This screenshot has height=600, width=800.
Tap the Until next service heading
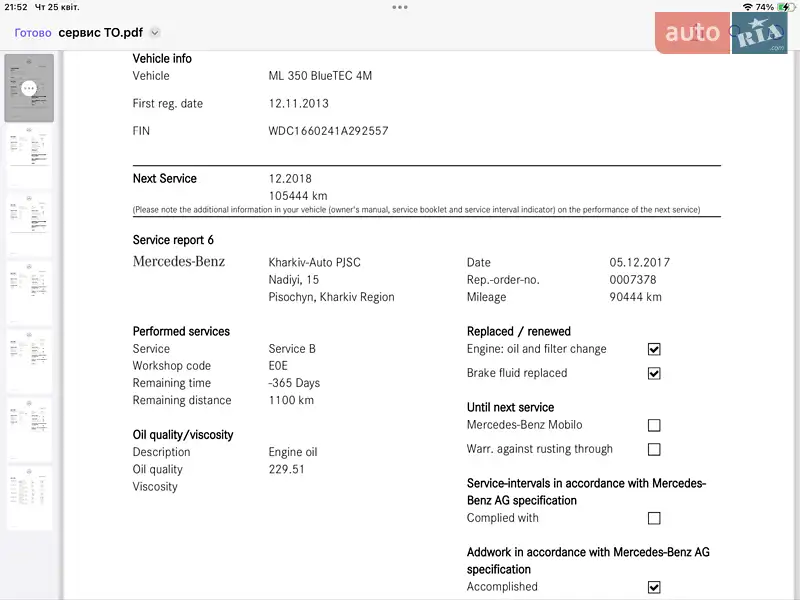point(510,407)
